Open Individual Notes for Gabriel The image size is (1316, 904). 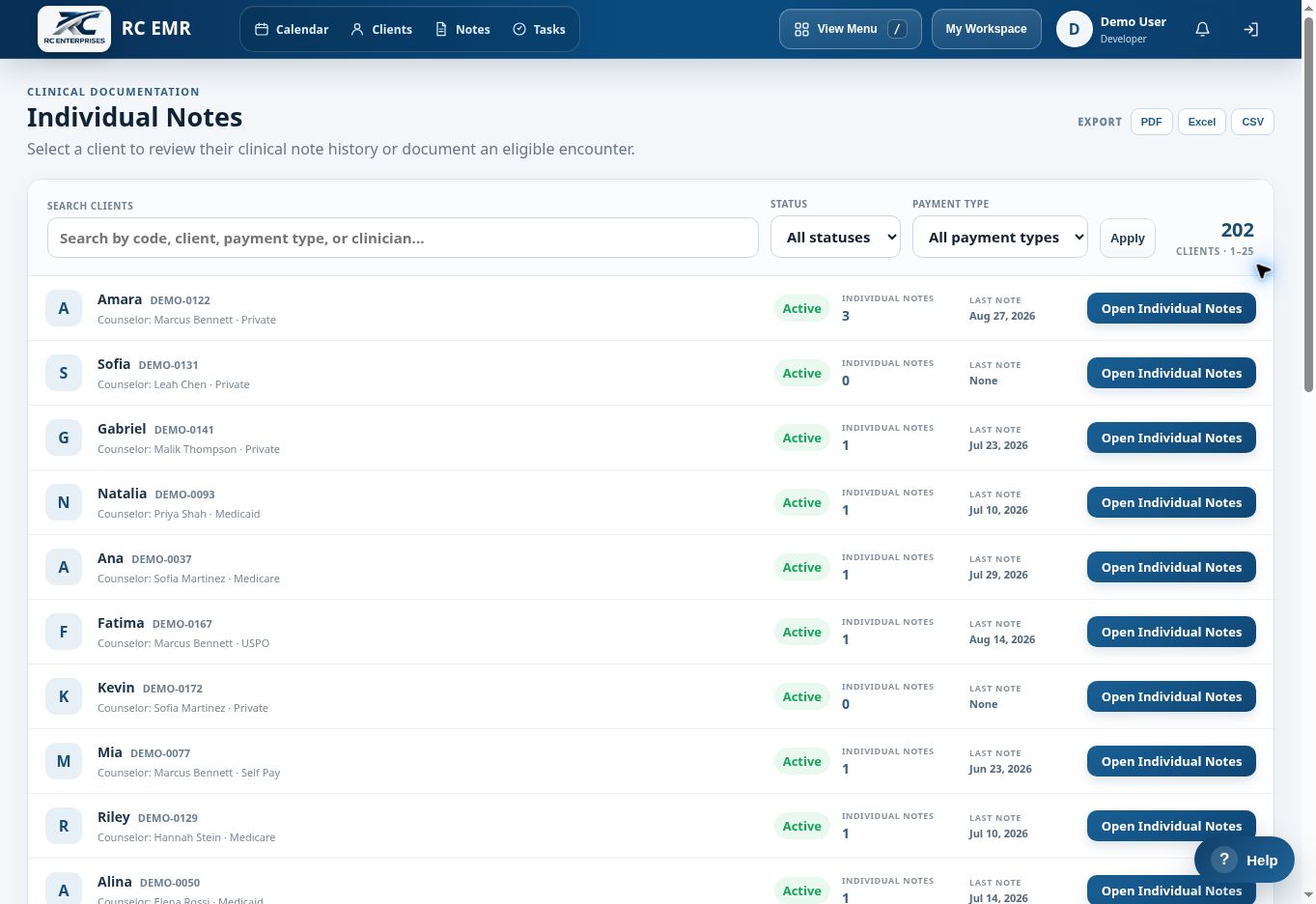click(1171, 438)
